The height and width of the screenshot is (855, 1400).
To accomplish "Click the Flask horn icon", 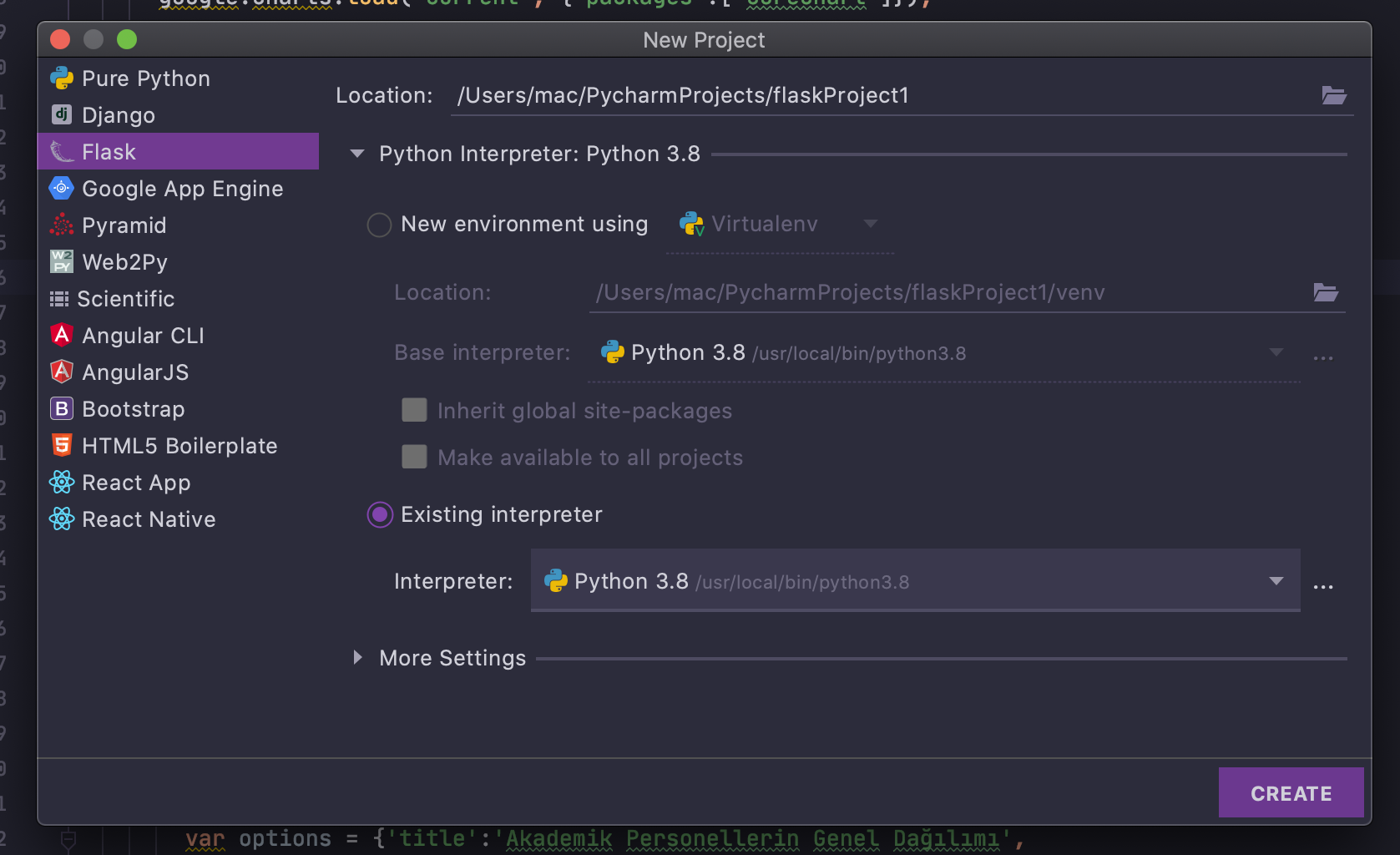I will point(62,152).
